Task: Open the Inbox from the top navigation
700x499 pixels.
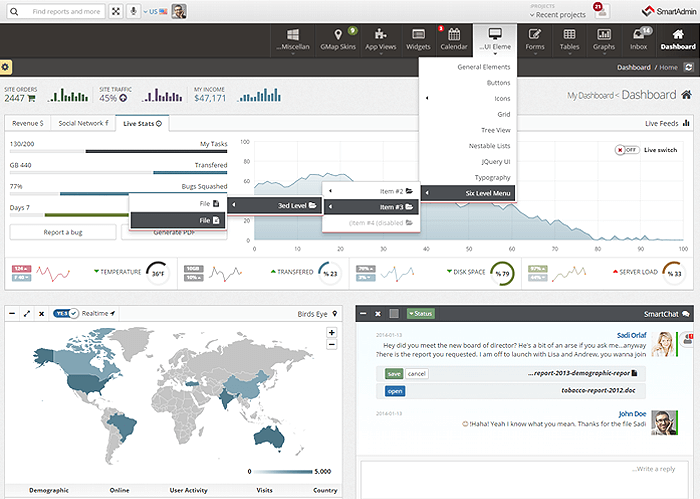Action: pyautogui.click(x=638, y=40)
